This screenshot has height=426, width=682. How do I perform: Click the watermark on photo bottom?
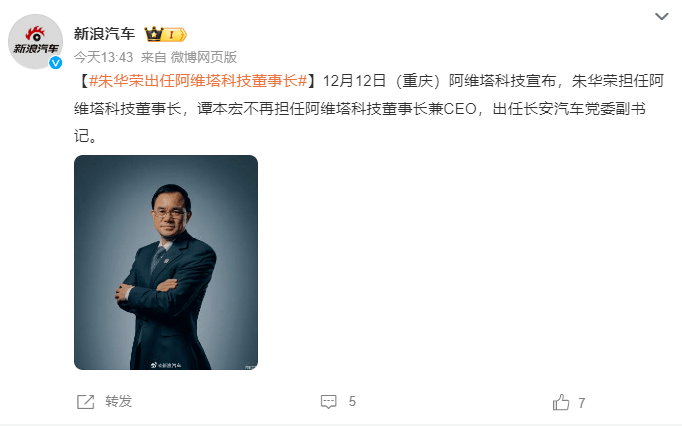tap(166, 365)
